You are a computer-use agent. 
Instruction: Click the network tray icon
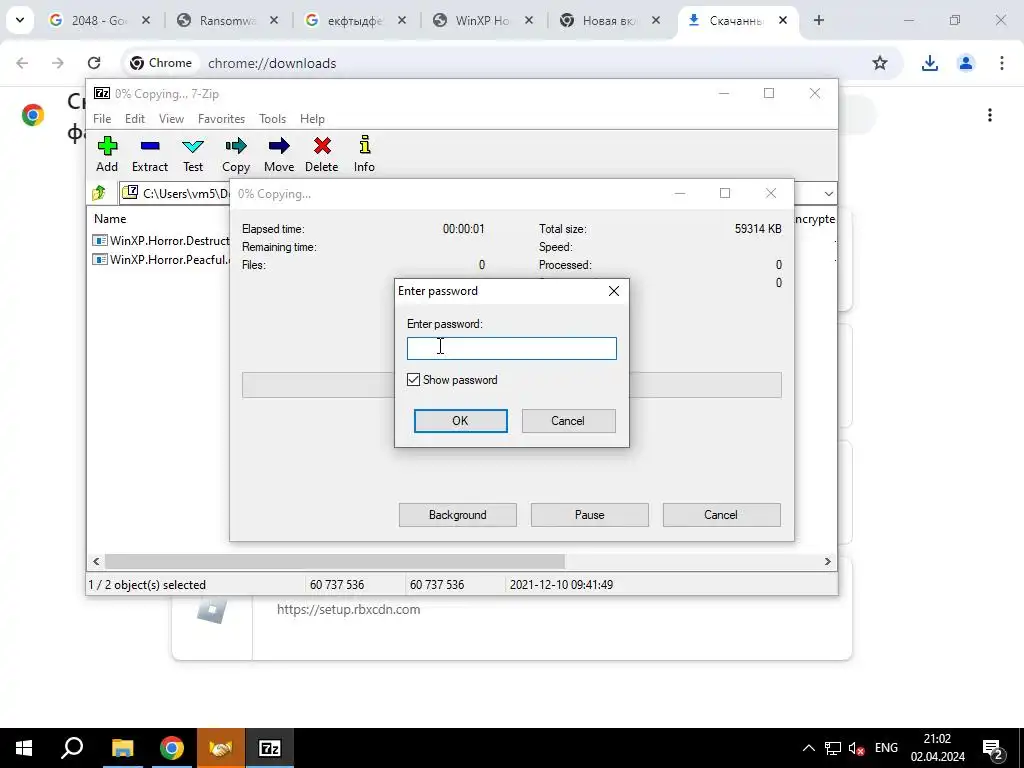click(833, 748)
